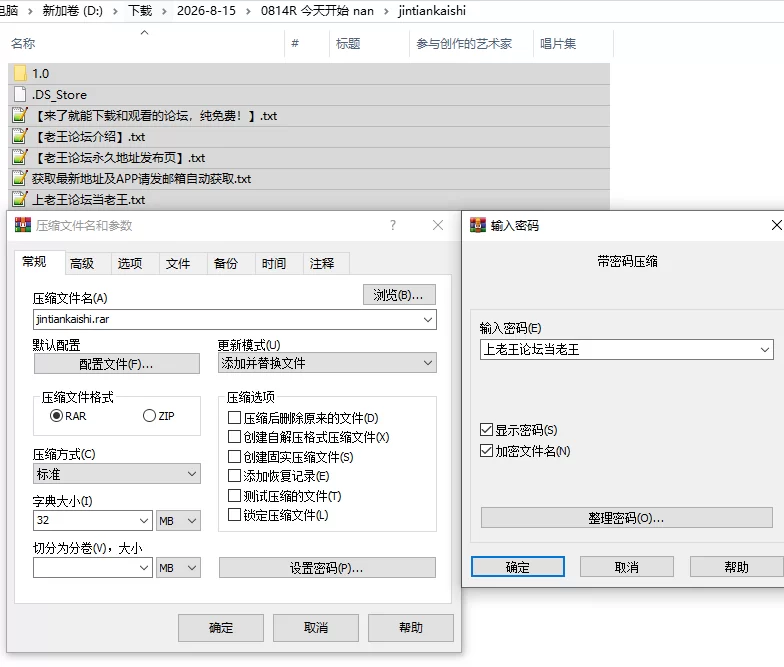This screenshot has width=784, height=667.
Task: Click icon of 获取最新地址及APP请发邮箱自动获取.txt file
Action: pyautogui.click(x=20, y=178)
